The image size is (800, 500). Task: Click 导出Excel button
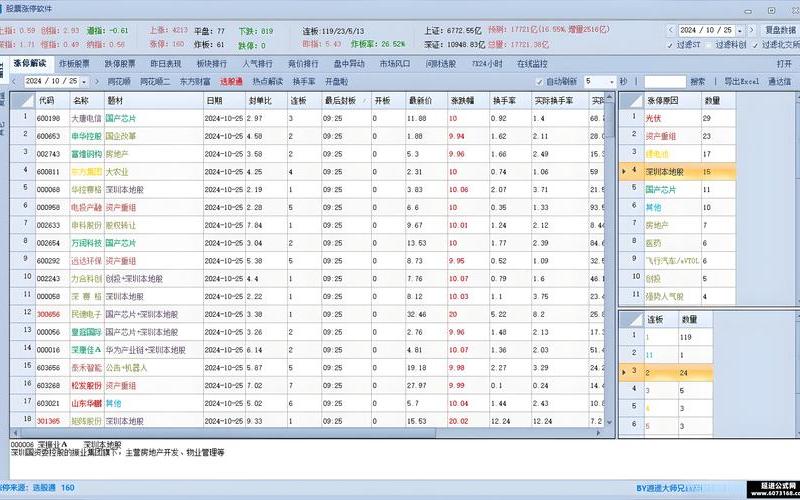pyautogui.click(x=741, y=82)
